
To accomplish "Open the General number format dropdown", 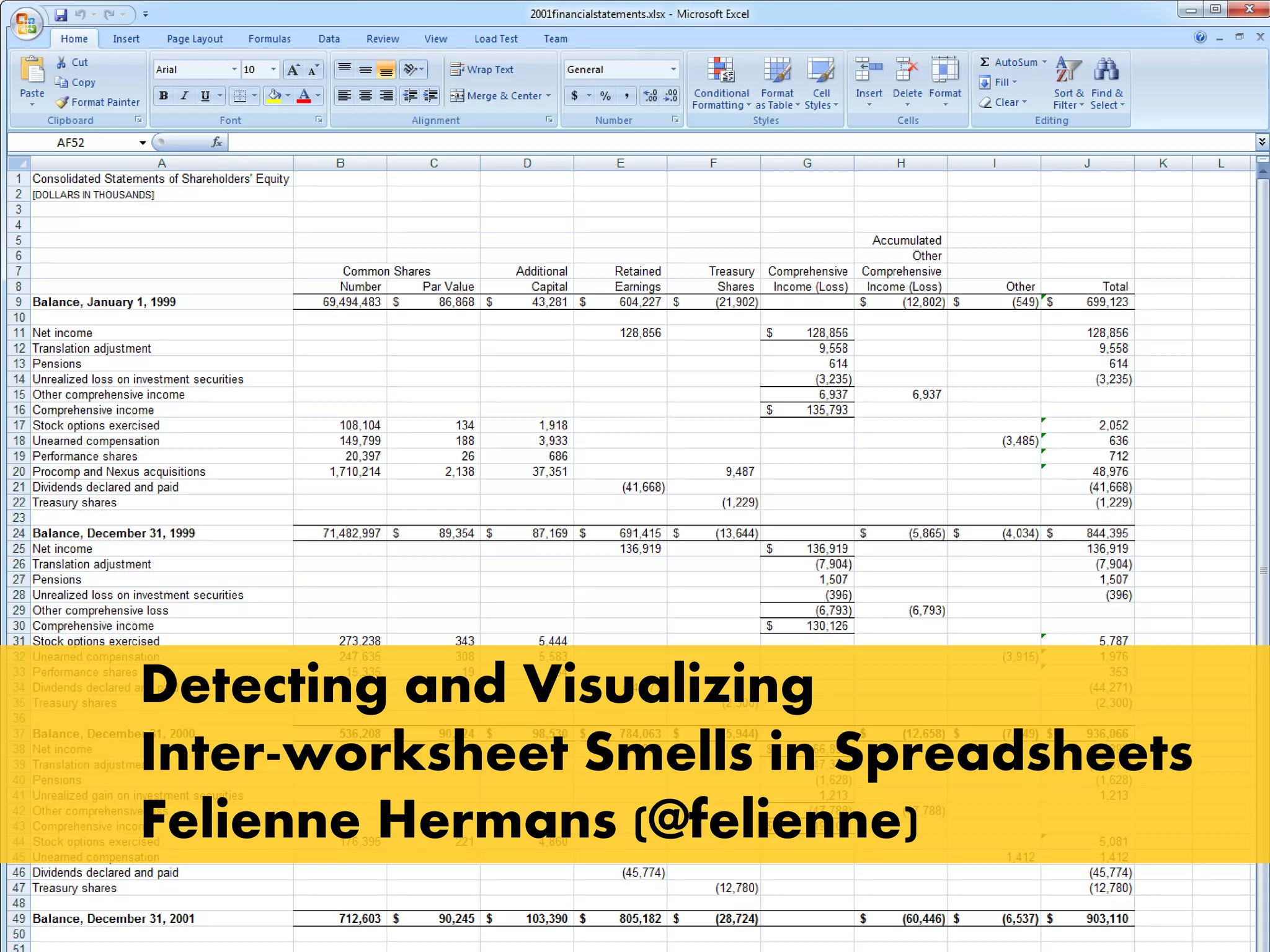I will click(673, 69).
